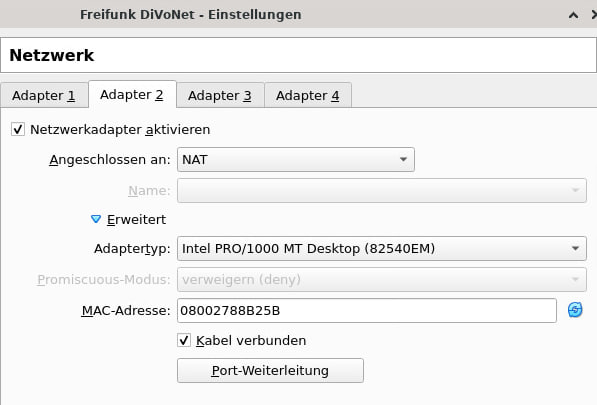597x405 pixels.
Task: Roll up window with title bar arrow
Action: point(573,15)
